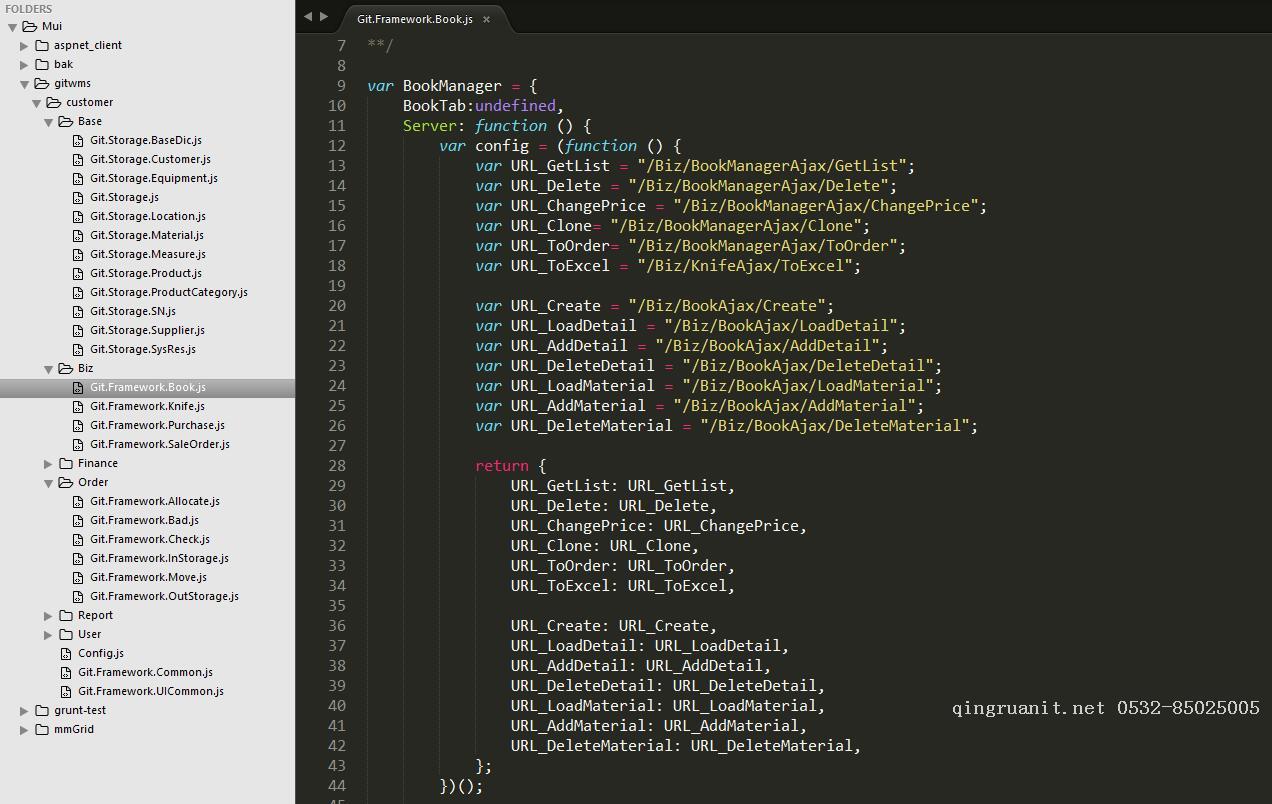Viewport: 1272px width, 804px height.
Task: Click the Git.Framework.Knife.js file icon
Action: coord(78,406)
